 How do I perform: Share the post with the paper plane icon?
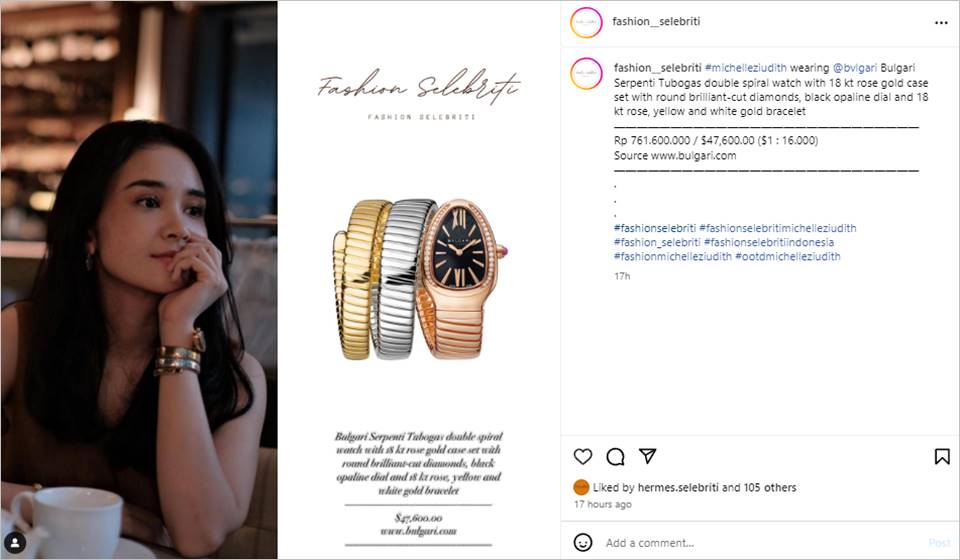(648, 456)
